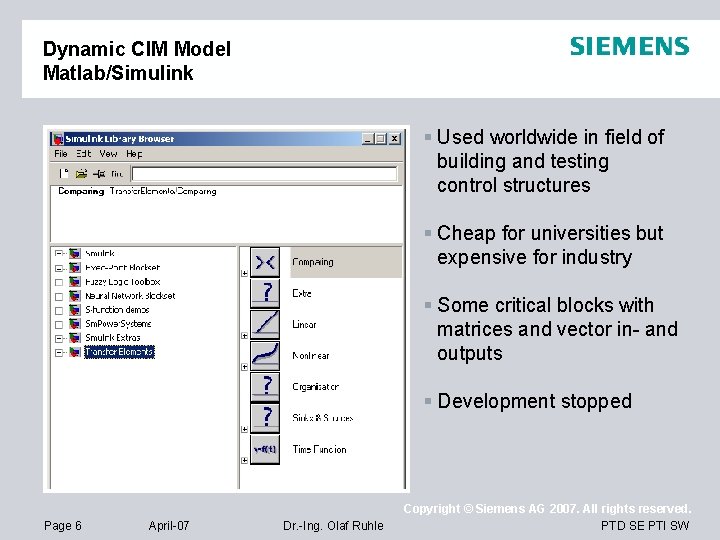Expand the Fuzzy Logic Toolbox node

pos(59,282)
